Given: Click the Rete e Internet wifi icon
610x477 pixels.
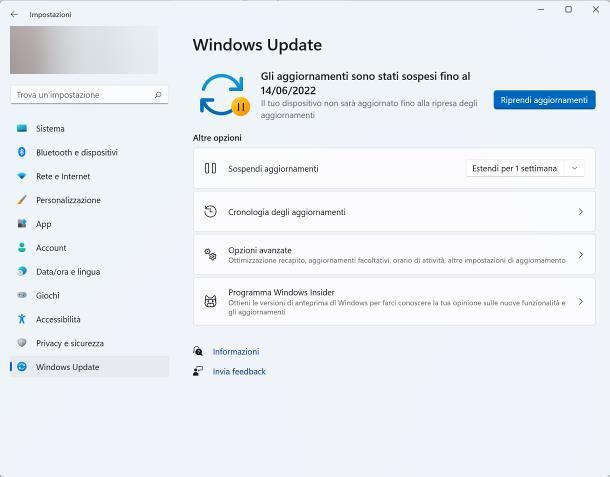Looking at the screenshot, I should 22,176.
